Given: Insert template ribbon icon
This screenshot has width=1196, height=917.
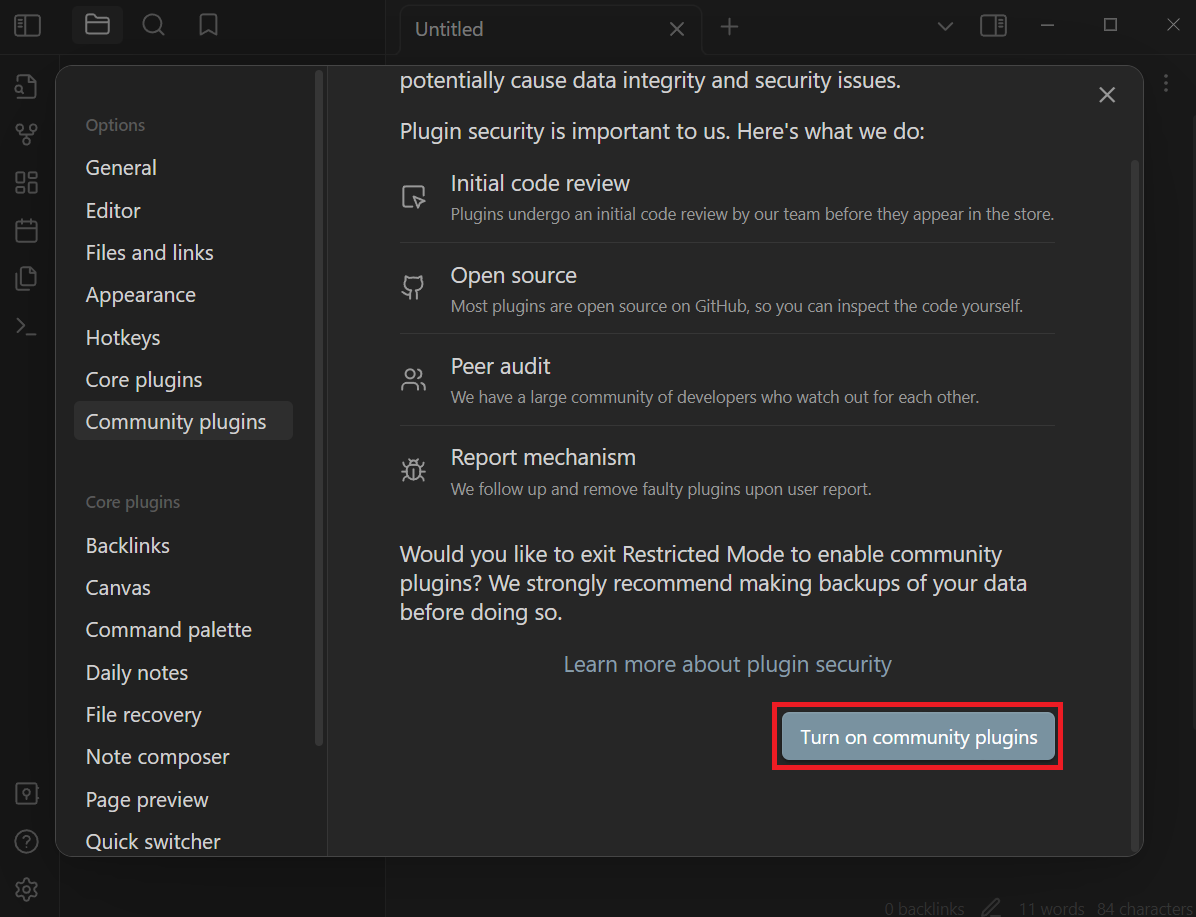Looking at the screenshot, I should 27,278.
